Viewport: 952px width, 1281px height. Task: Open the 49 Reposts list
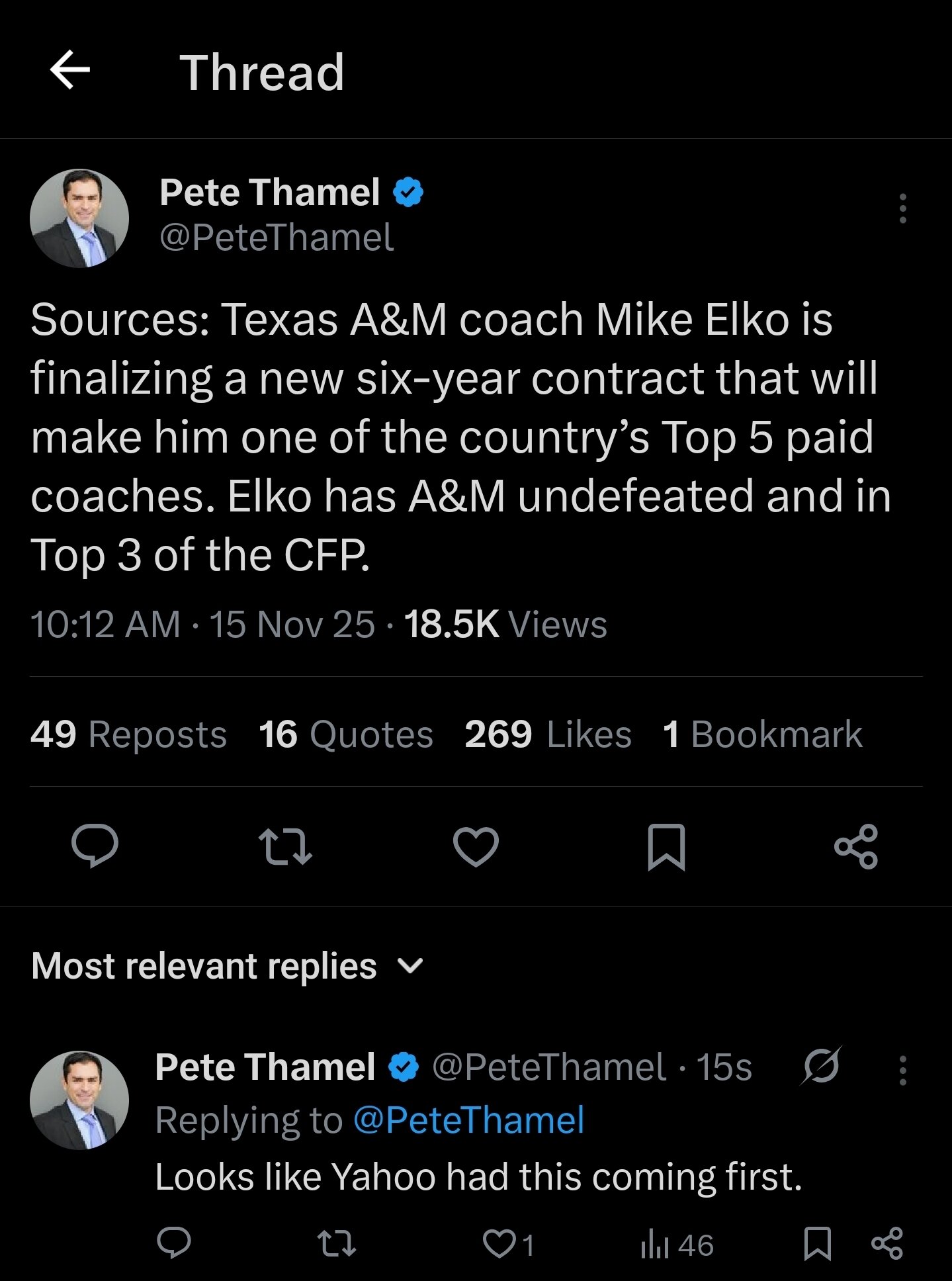128,734
